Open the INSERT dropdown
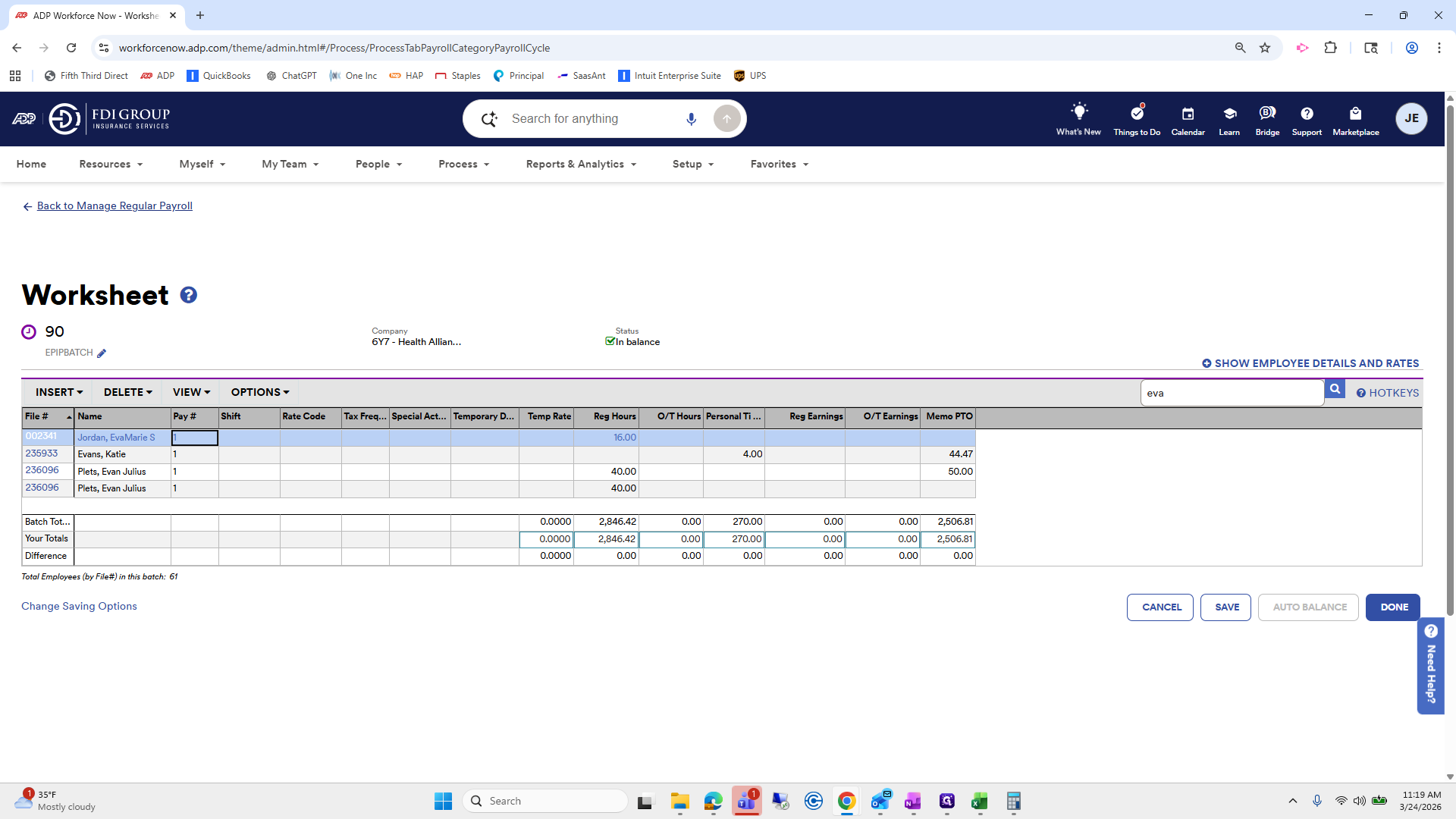The image size is (1456, 819). coord(58,392)
